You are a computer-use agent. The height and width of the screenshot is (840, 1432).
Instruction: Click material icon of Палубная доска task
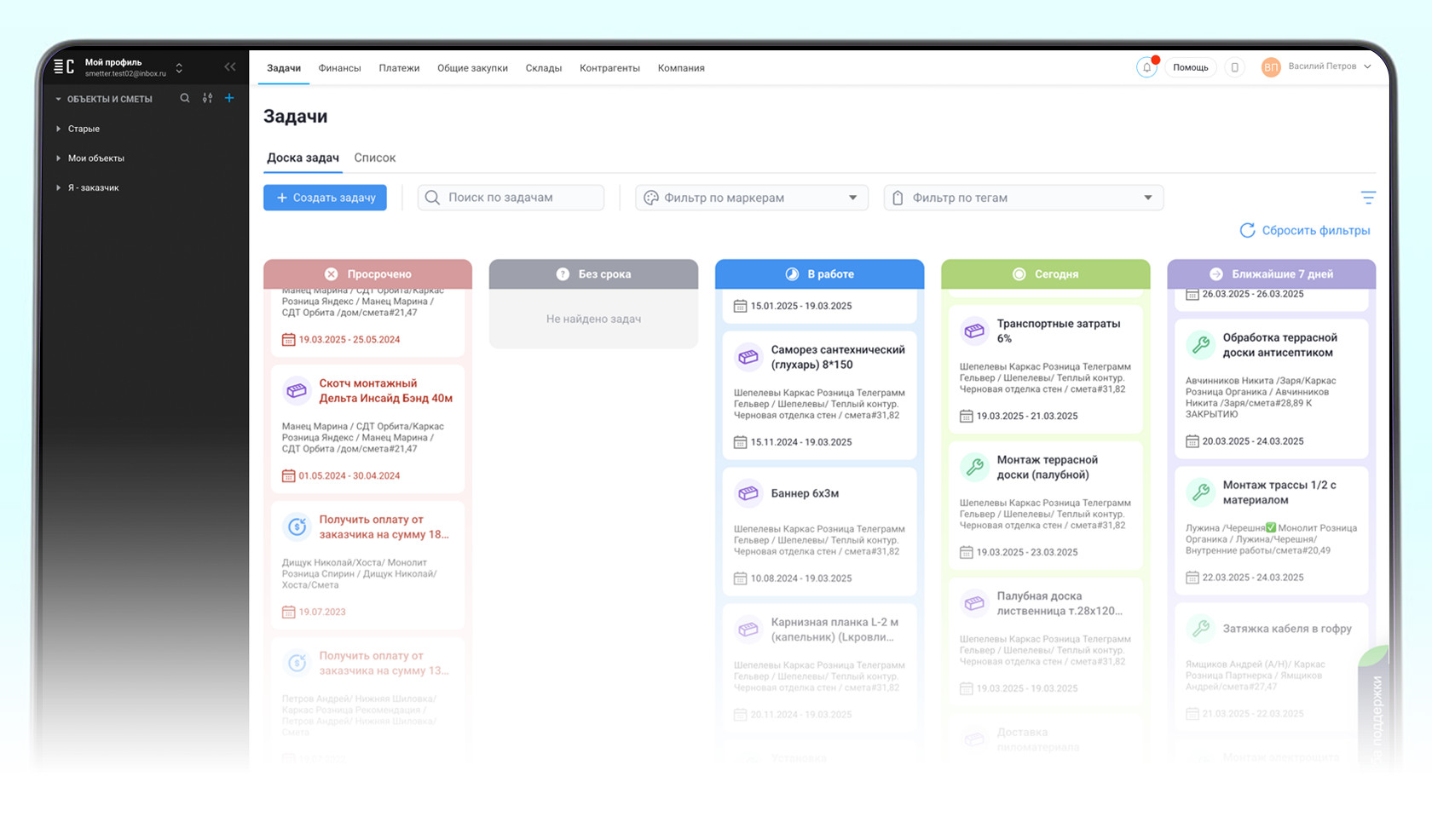click(974, 603)
